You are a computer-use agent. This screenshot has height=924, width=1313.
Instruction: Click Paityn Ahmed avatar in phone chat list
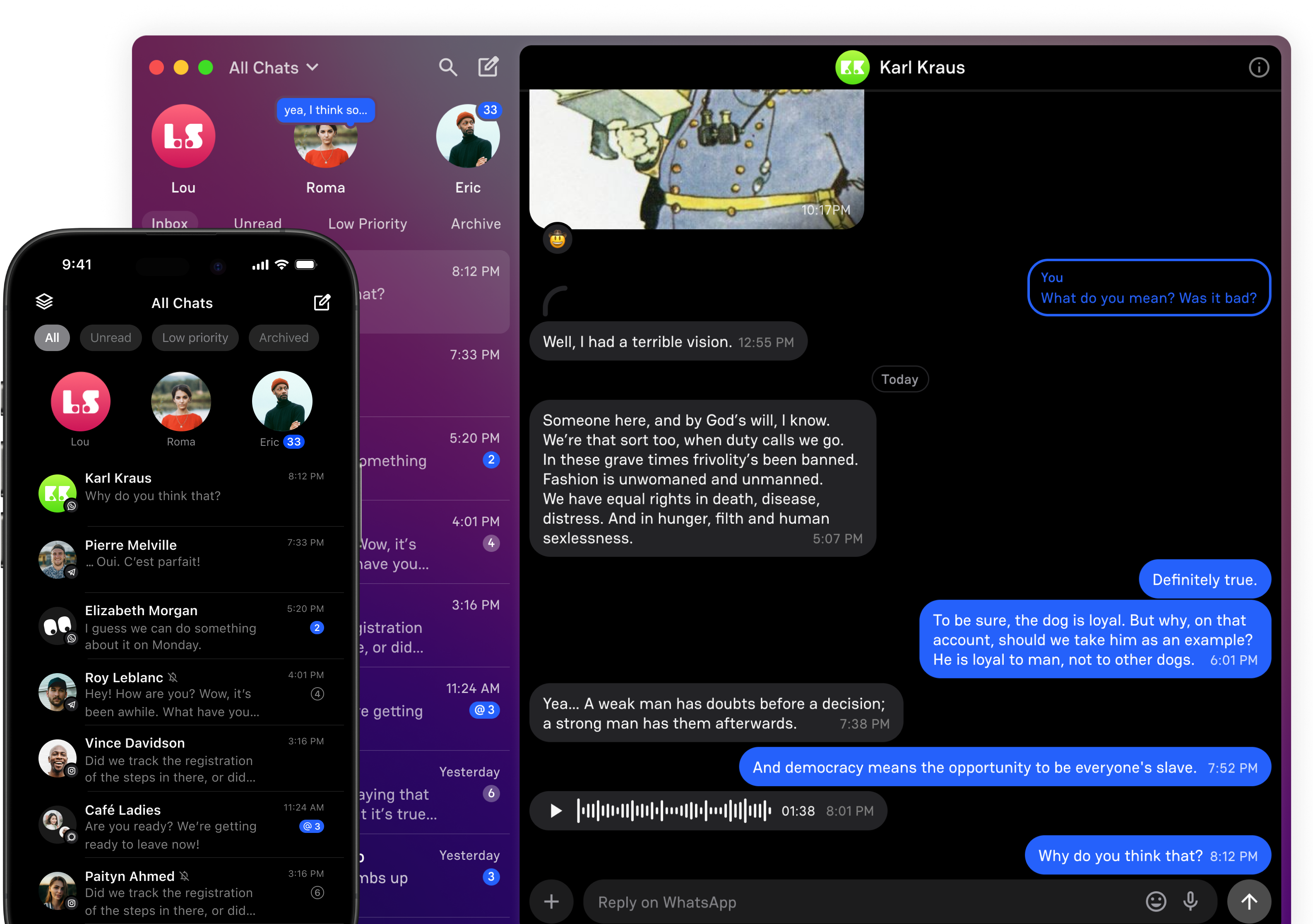57,891
